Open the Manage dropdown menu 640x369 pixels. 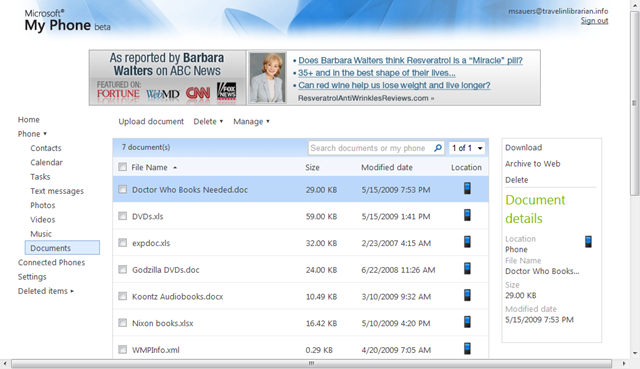tap(251, 122)
